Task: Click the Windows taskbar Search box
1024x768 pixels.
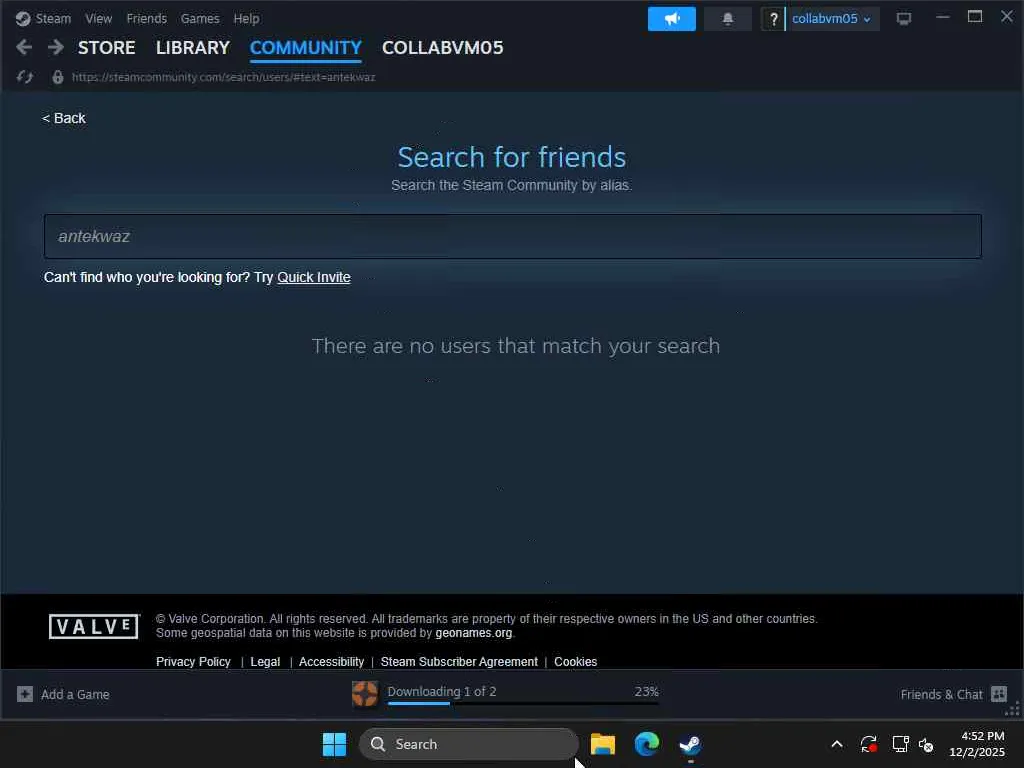Action: pyautogui.click(x=469, y=744)
